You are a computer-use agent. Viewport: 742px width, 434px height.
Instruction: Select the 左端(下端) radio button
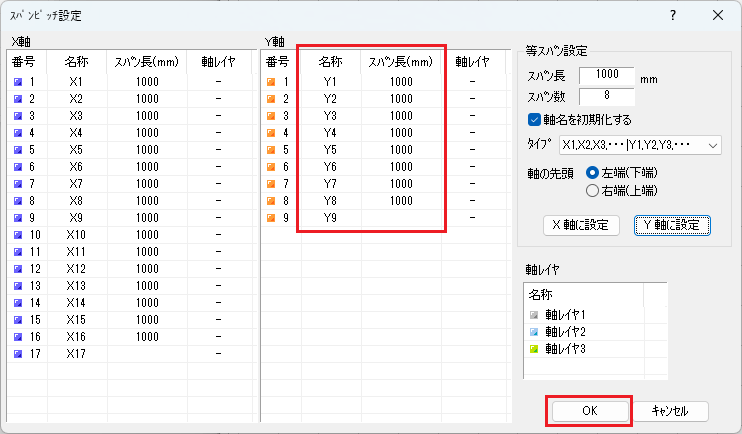tap(593, 172)
